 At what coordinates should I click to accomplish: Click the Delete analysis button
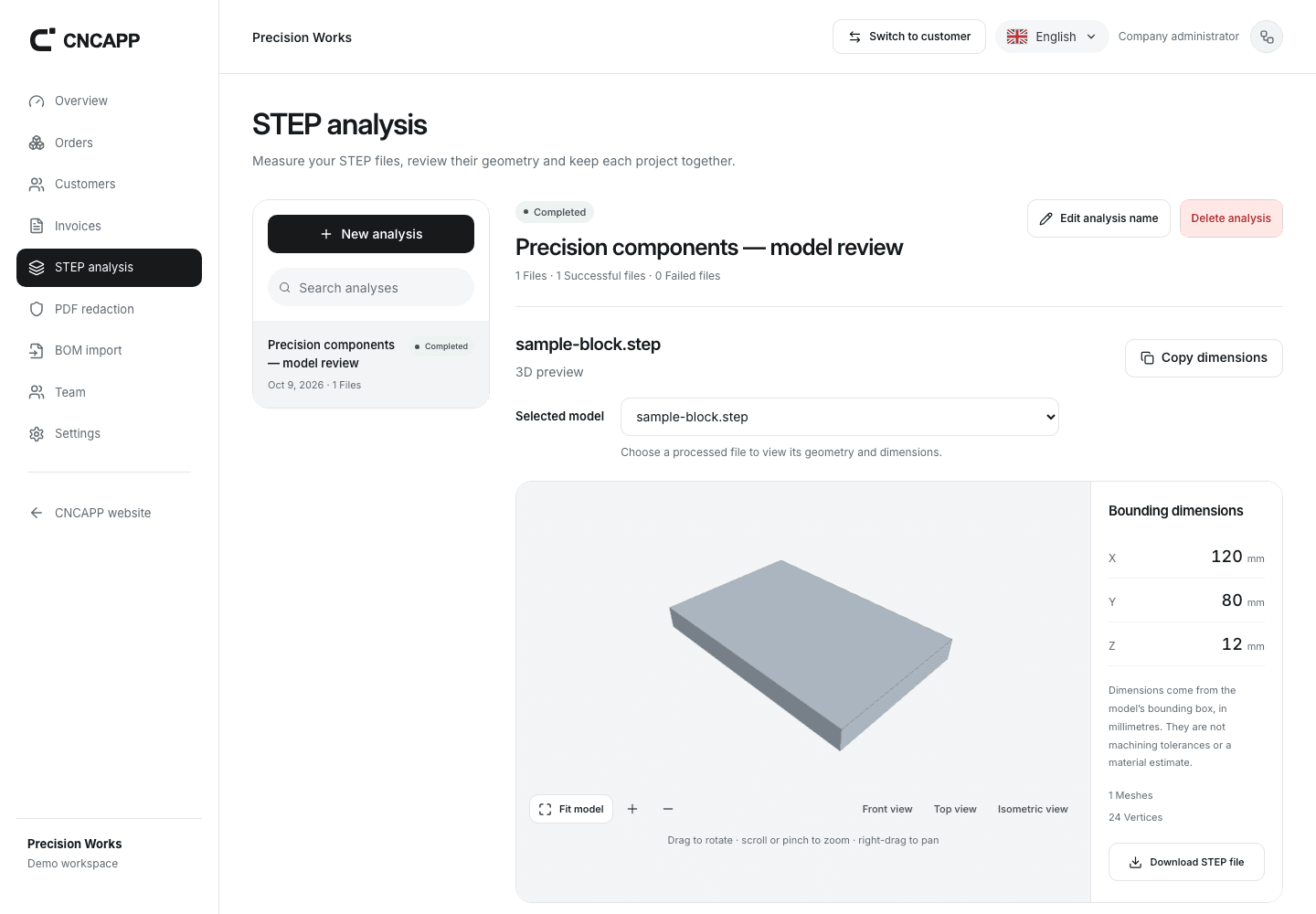pyautogui.click(x=1231, y=218)
